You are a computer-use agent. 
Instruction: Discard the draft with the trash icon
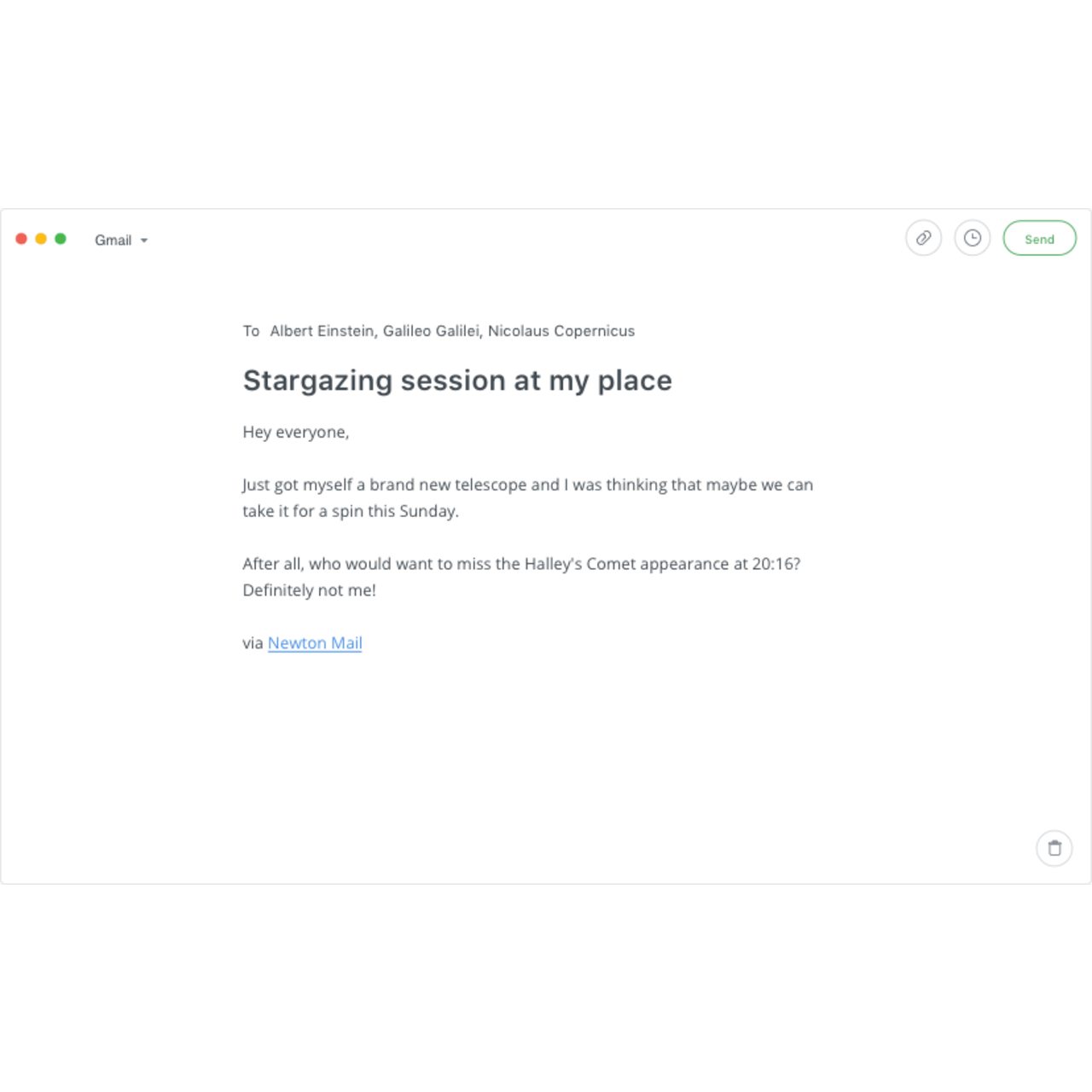1054,848
